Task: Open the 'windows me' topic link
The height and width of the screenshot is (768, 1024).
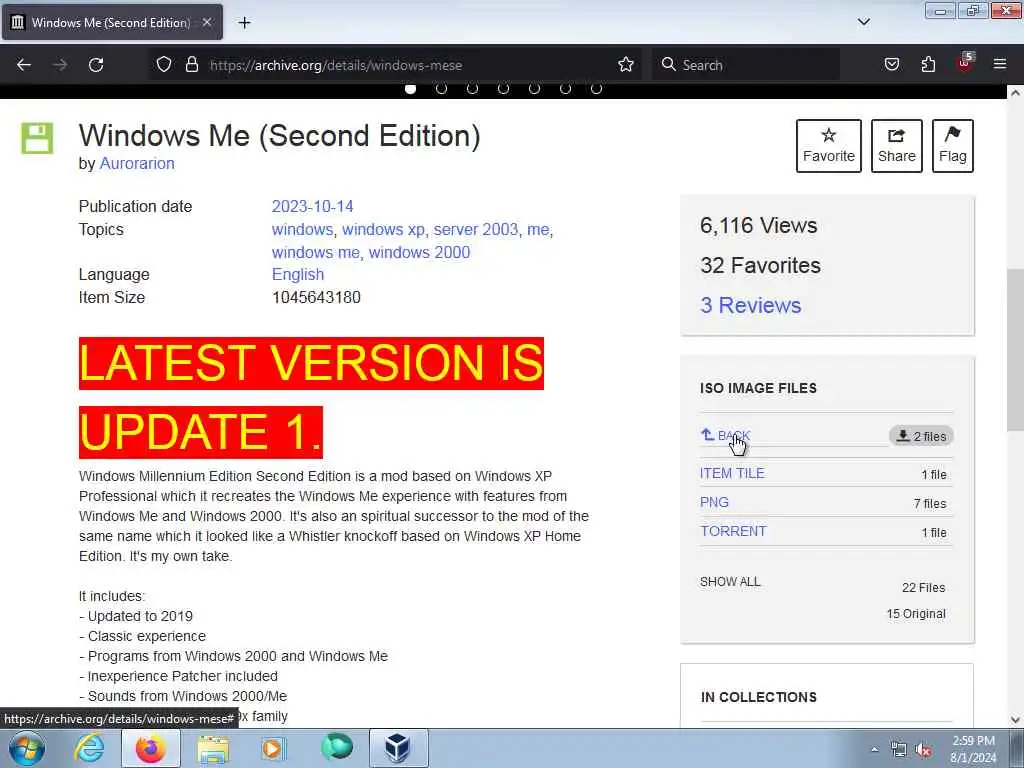Action: [x=315, y=252]
